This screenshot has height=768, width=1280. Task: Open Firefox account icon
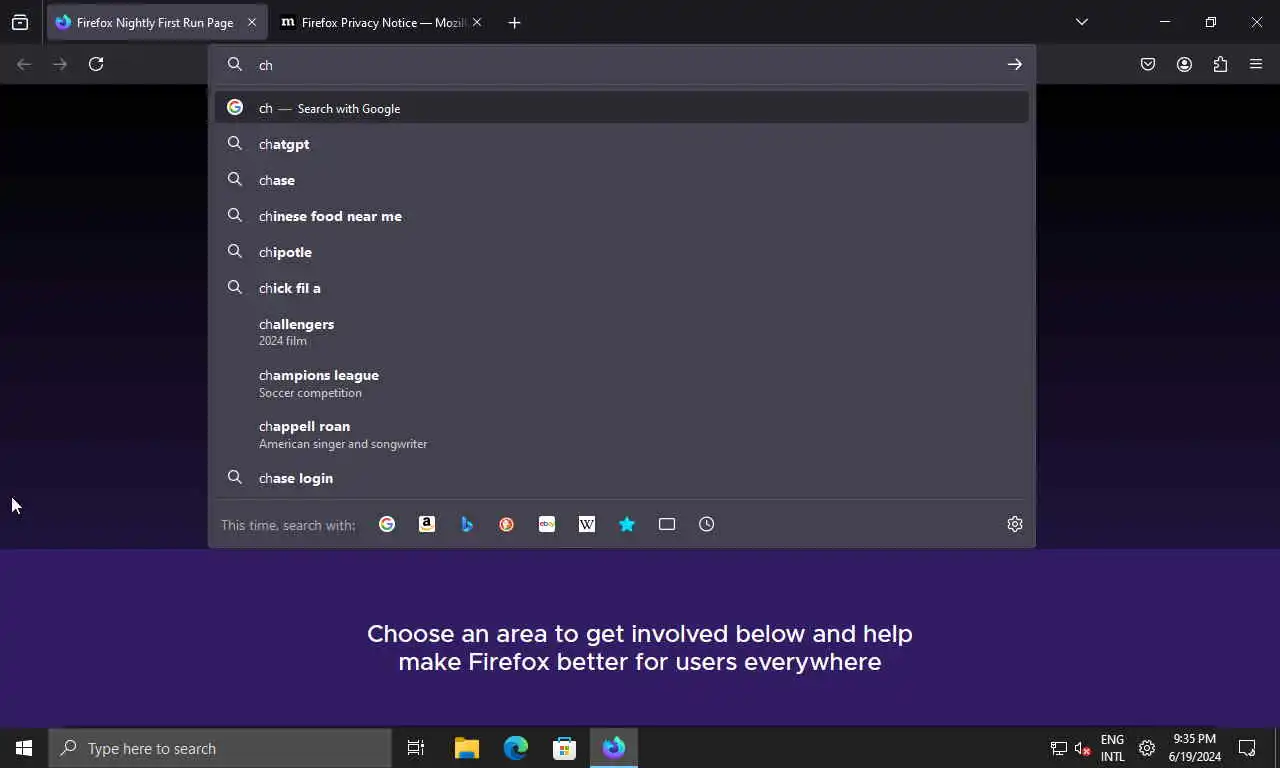(1184, 64)
